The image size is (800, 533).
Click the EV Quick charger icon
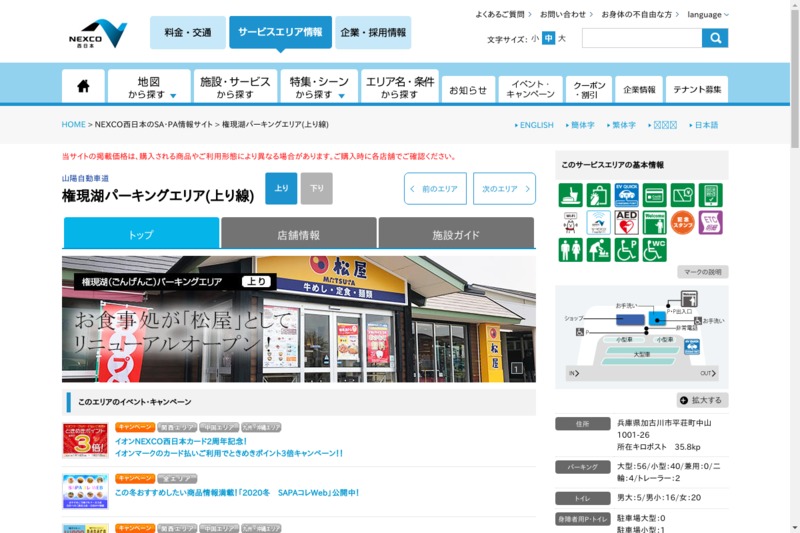click(x=627, y=195)
